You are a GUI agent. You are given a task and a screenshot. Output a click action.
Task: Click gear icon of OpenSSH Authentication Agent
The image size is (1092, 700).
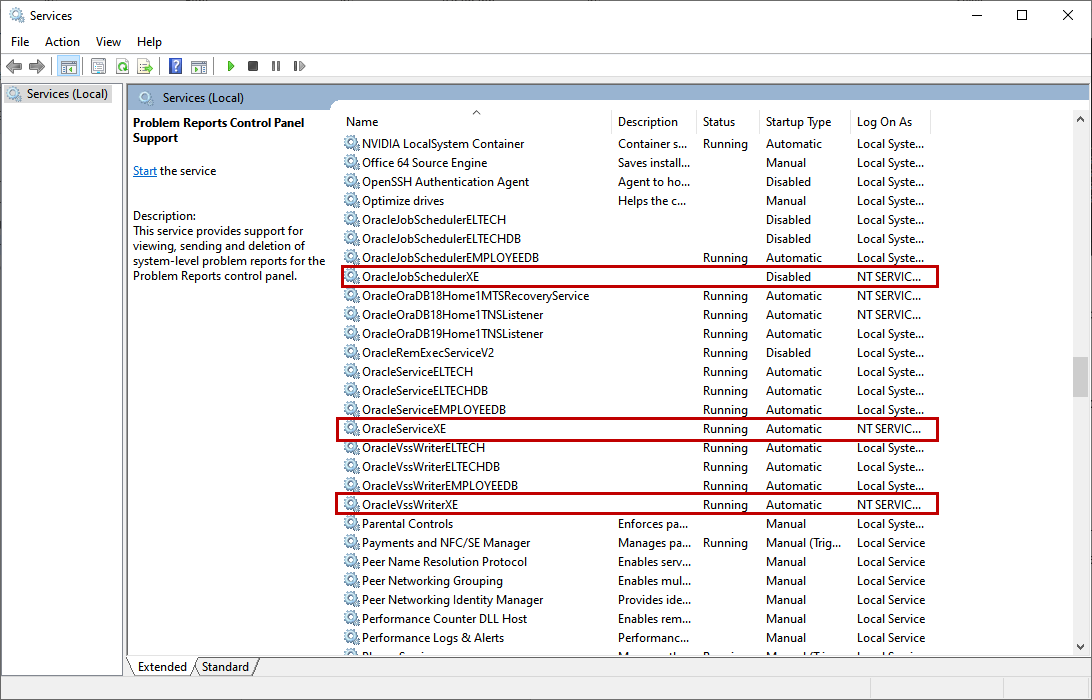point(352,182)
